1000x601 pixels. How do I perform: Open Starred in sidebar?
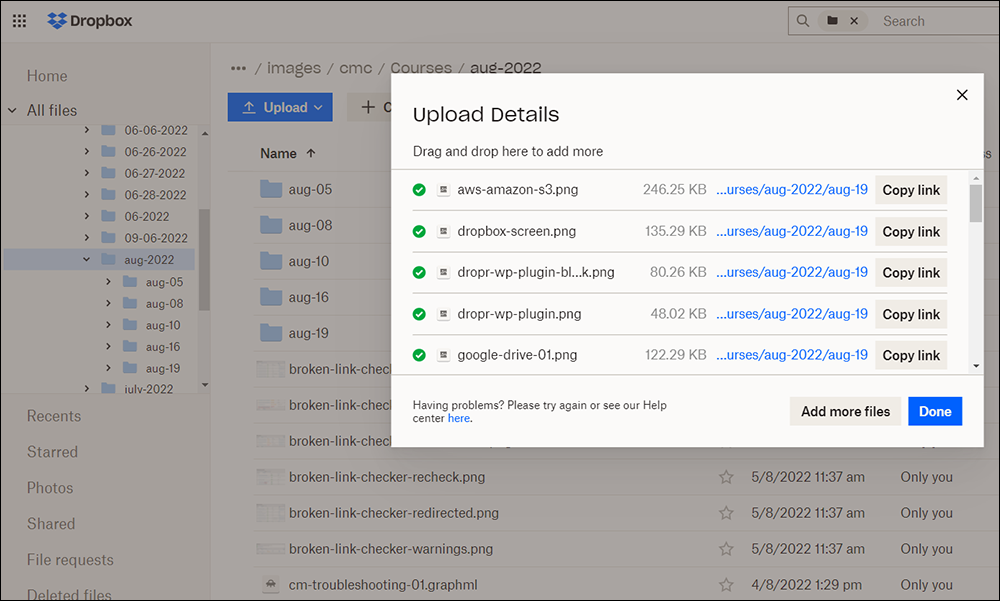click(x=52, y=452)
